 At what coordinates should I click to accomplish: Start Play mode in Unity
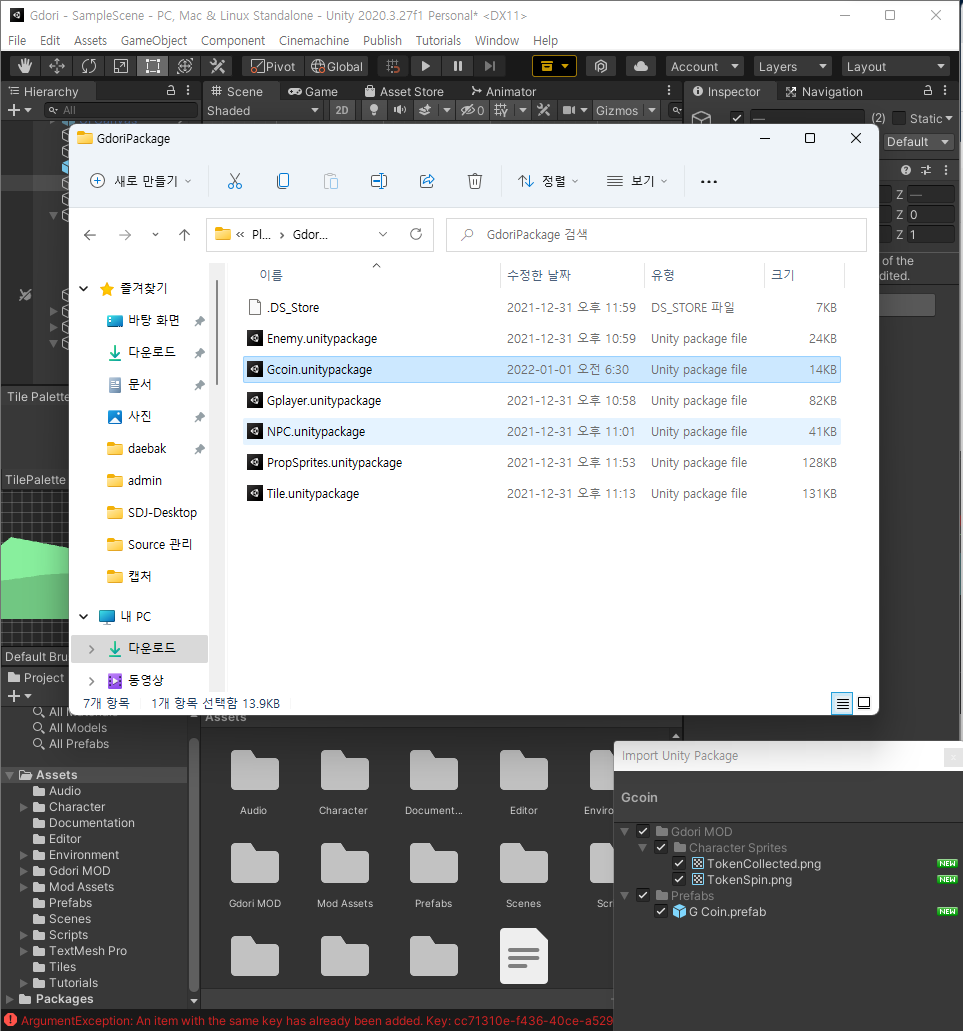point(425,66)
